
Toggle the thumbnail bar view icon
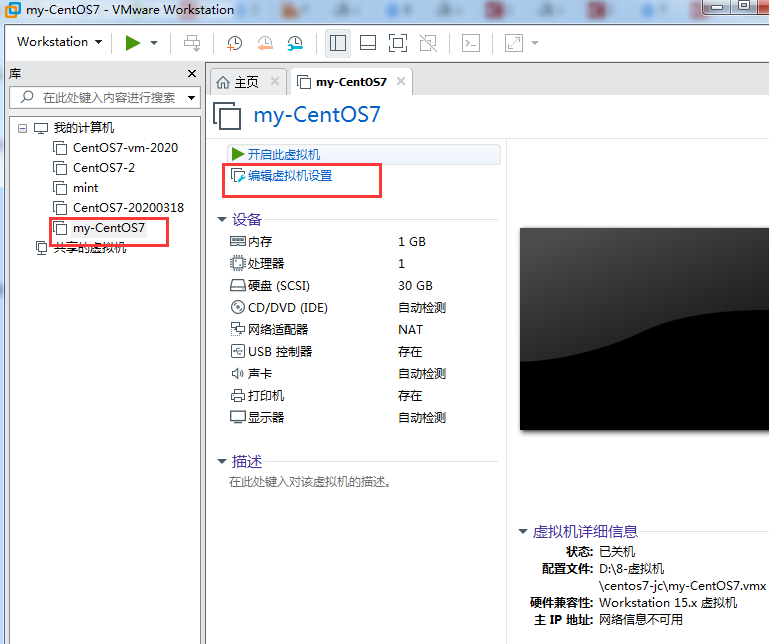(x=368, y=43)
